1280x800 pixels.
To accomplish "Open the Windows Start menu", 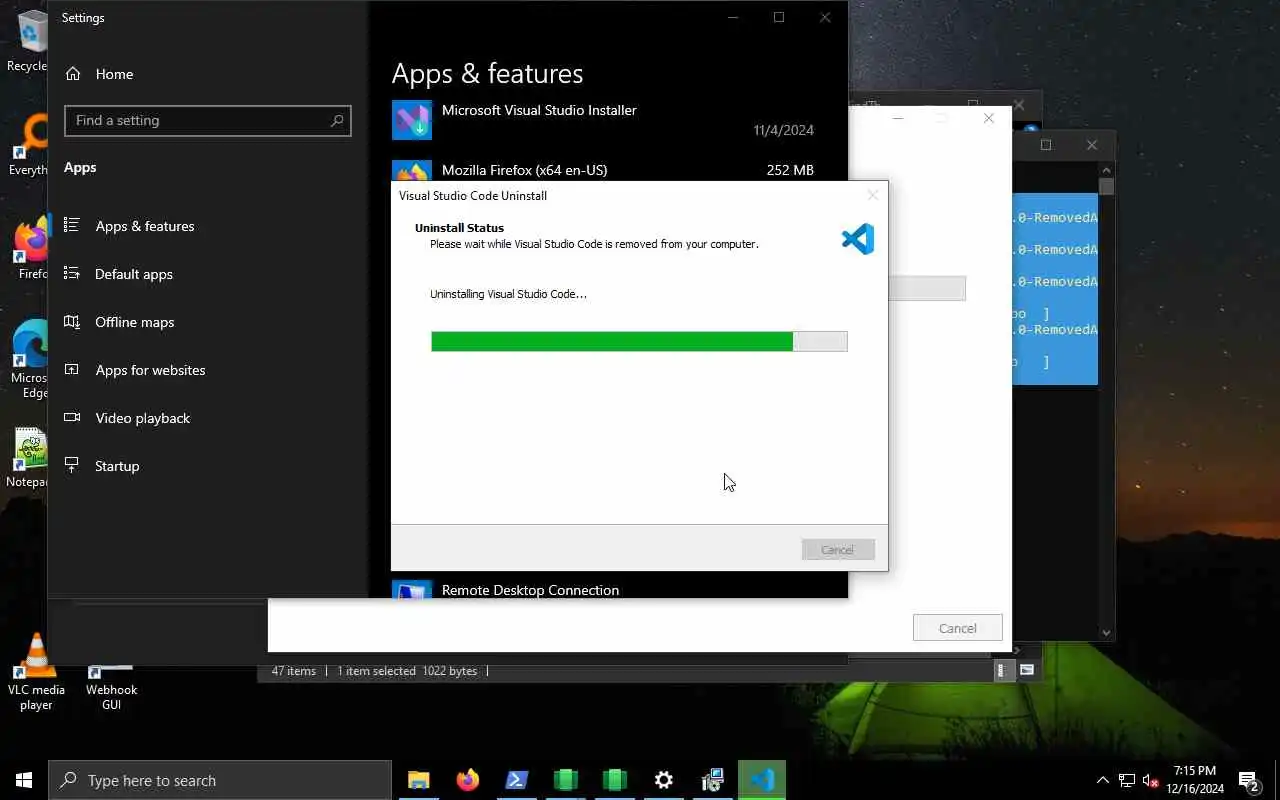I will 24,780.
